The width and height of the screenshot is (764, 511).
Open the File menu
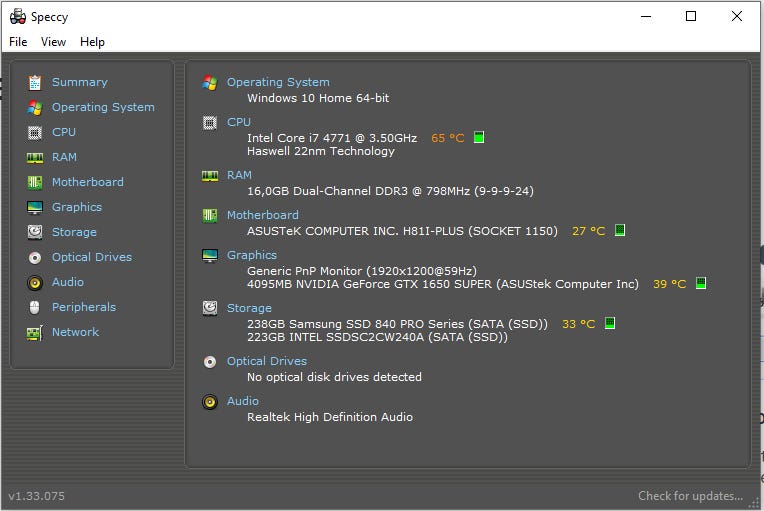click(18, 42)
